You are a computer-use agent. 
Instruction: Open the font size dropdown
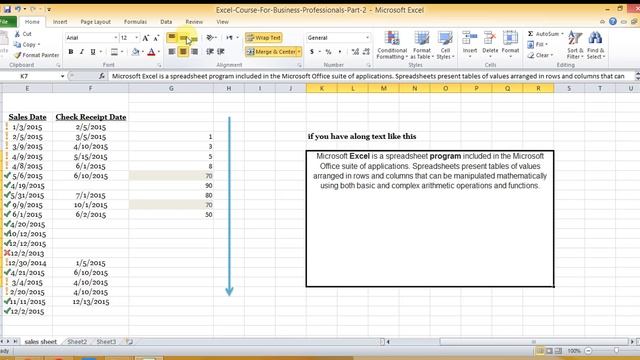click(x=136, y=38)
